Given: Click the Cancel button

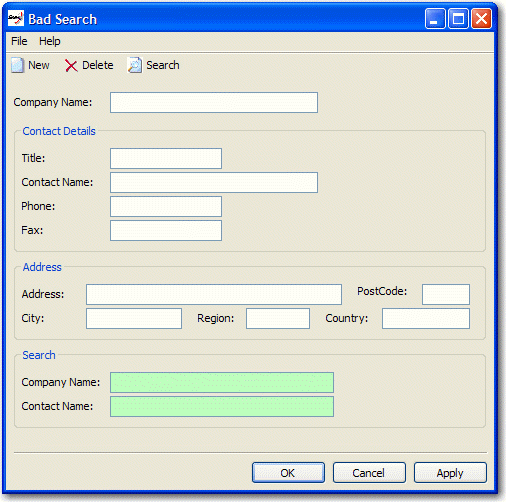Looking at the screenshot, I should [369, 473].
